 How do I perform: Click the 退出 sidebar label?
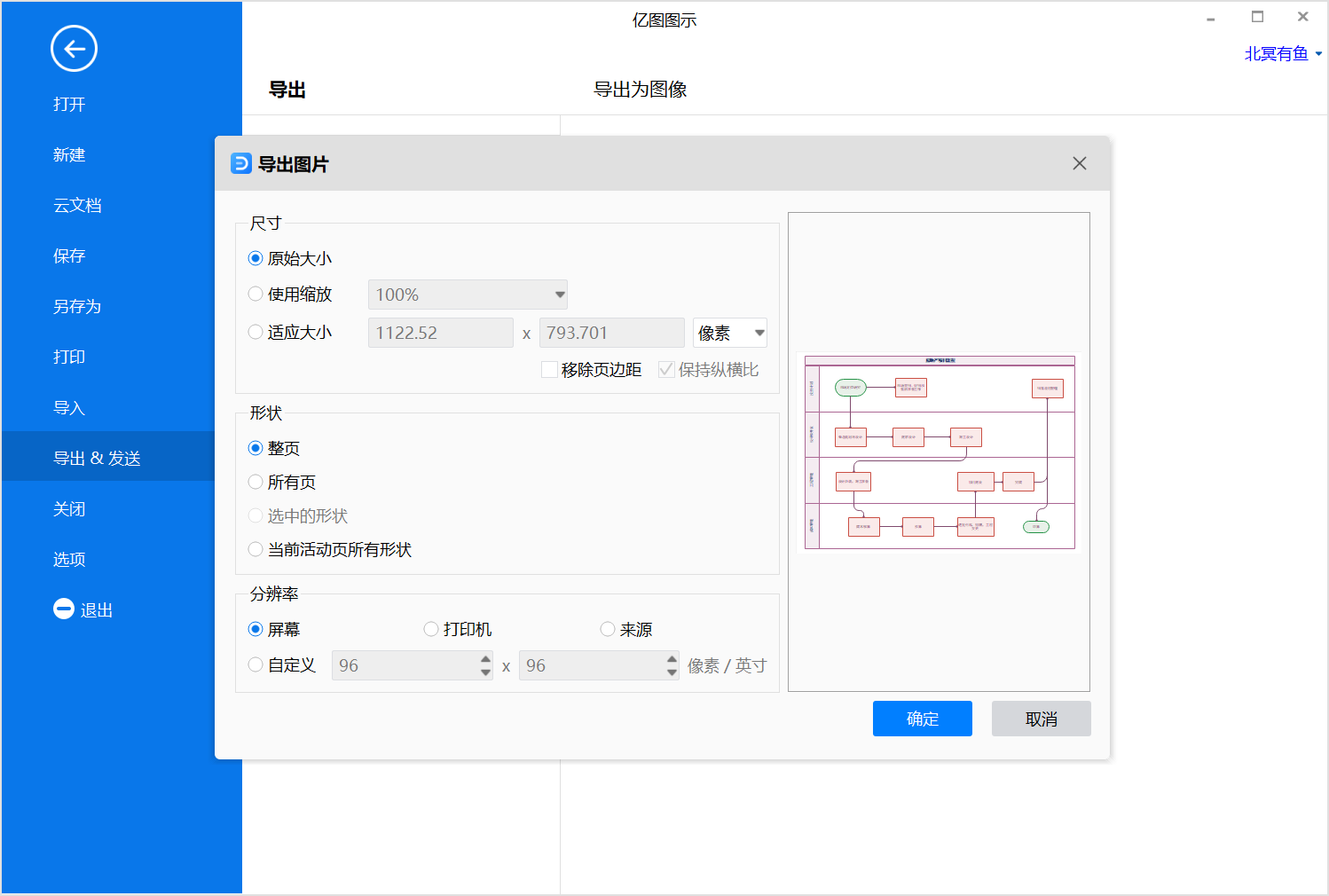97,610
